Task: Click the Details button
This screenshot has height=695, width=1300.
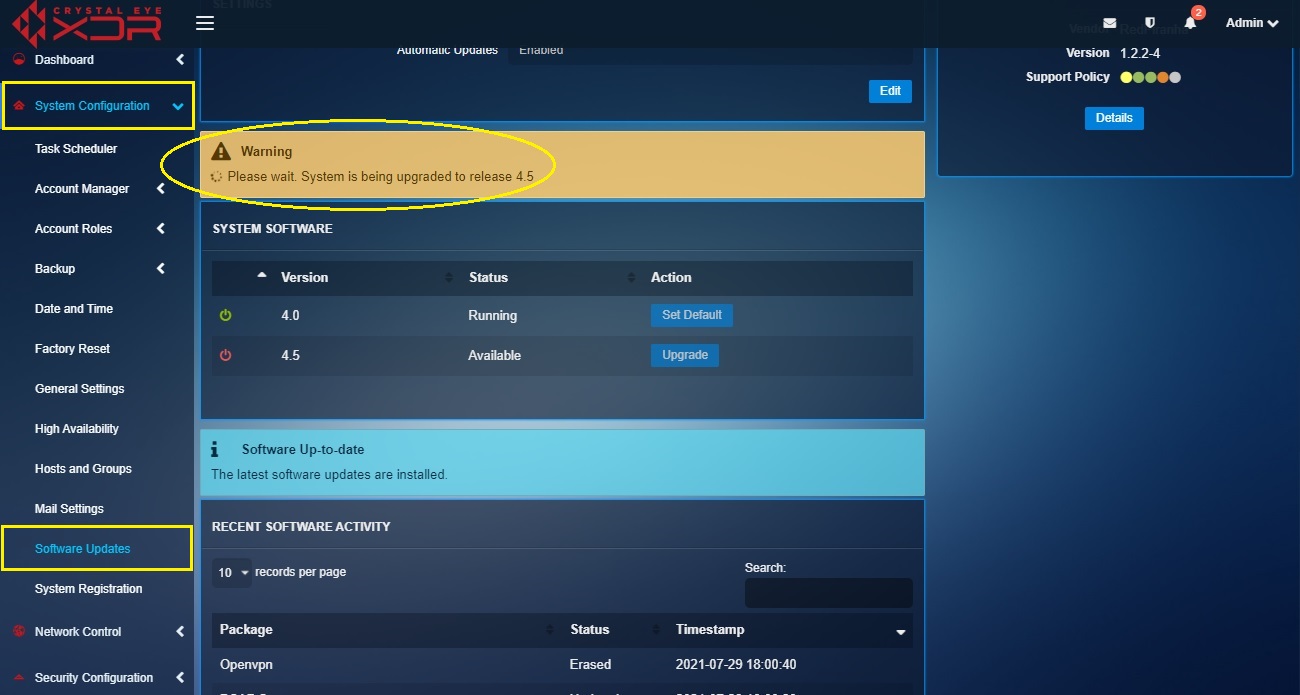Action: (x=1114, y=118)
